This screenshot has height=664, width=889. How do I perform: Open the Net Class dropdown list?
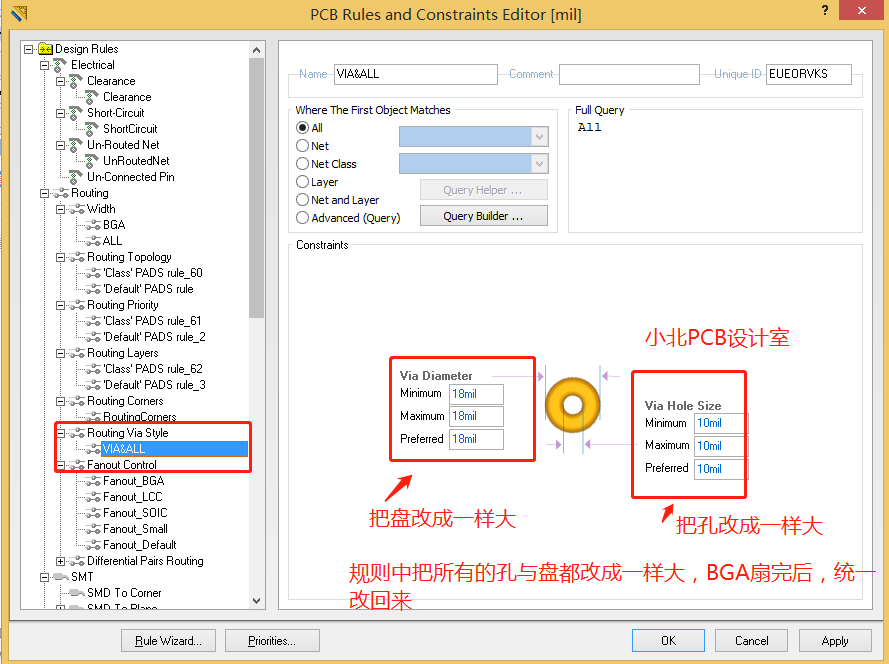(x=539, y=164)
